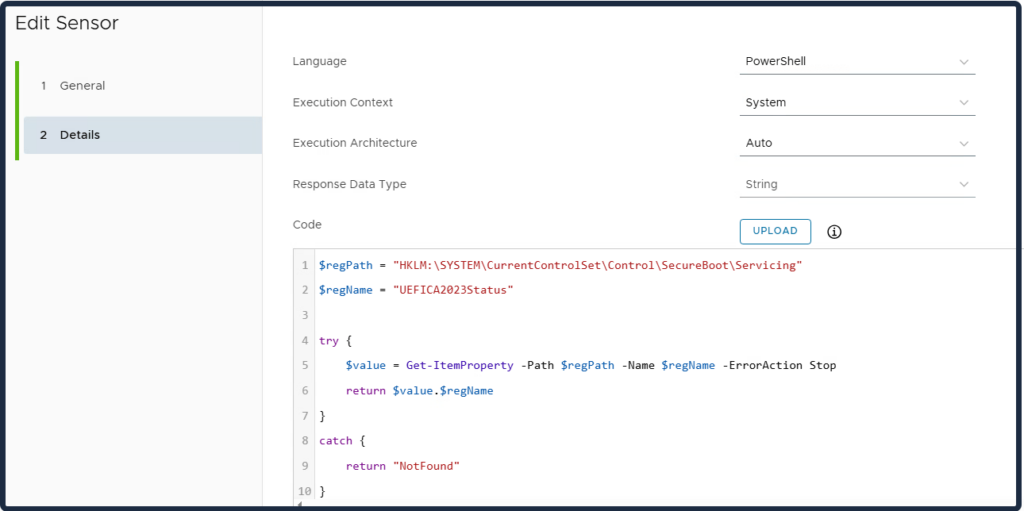
Task: Go to the General step
Action: (x=82, y=86)
